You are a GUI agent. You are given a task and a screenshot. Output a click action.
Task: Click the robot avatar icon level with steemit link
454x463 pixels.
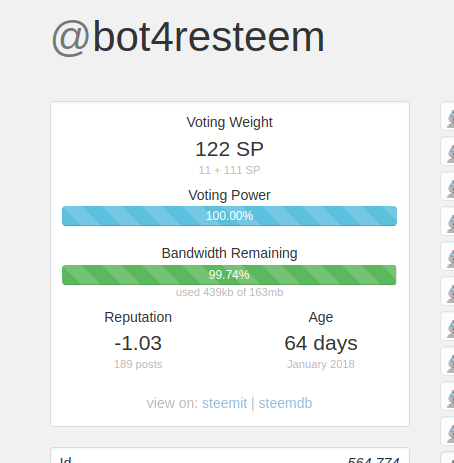450,399
